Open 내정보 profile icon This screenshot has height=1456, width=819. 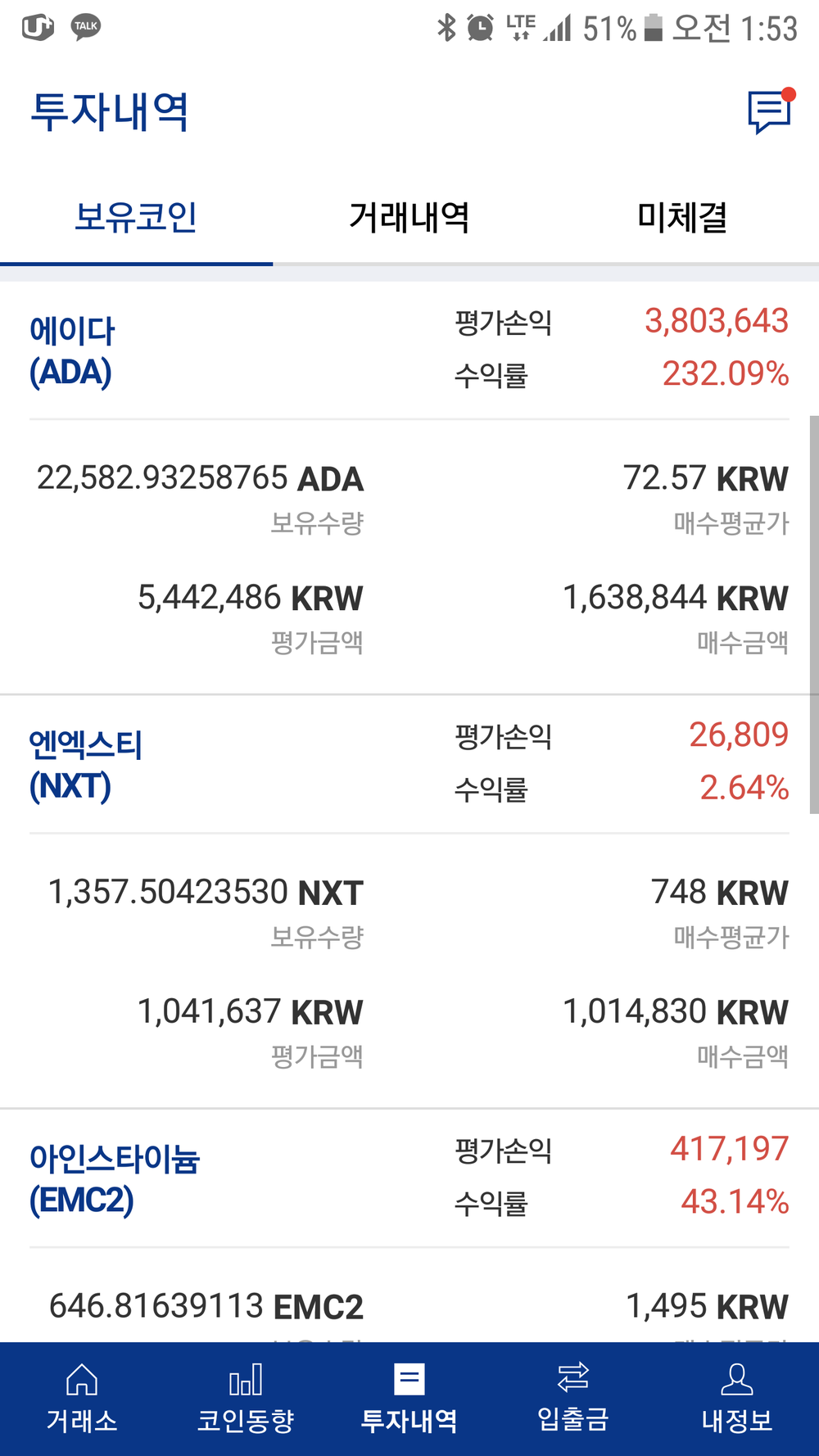[737, 1379]
